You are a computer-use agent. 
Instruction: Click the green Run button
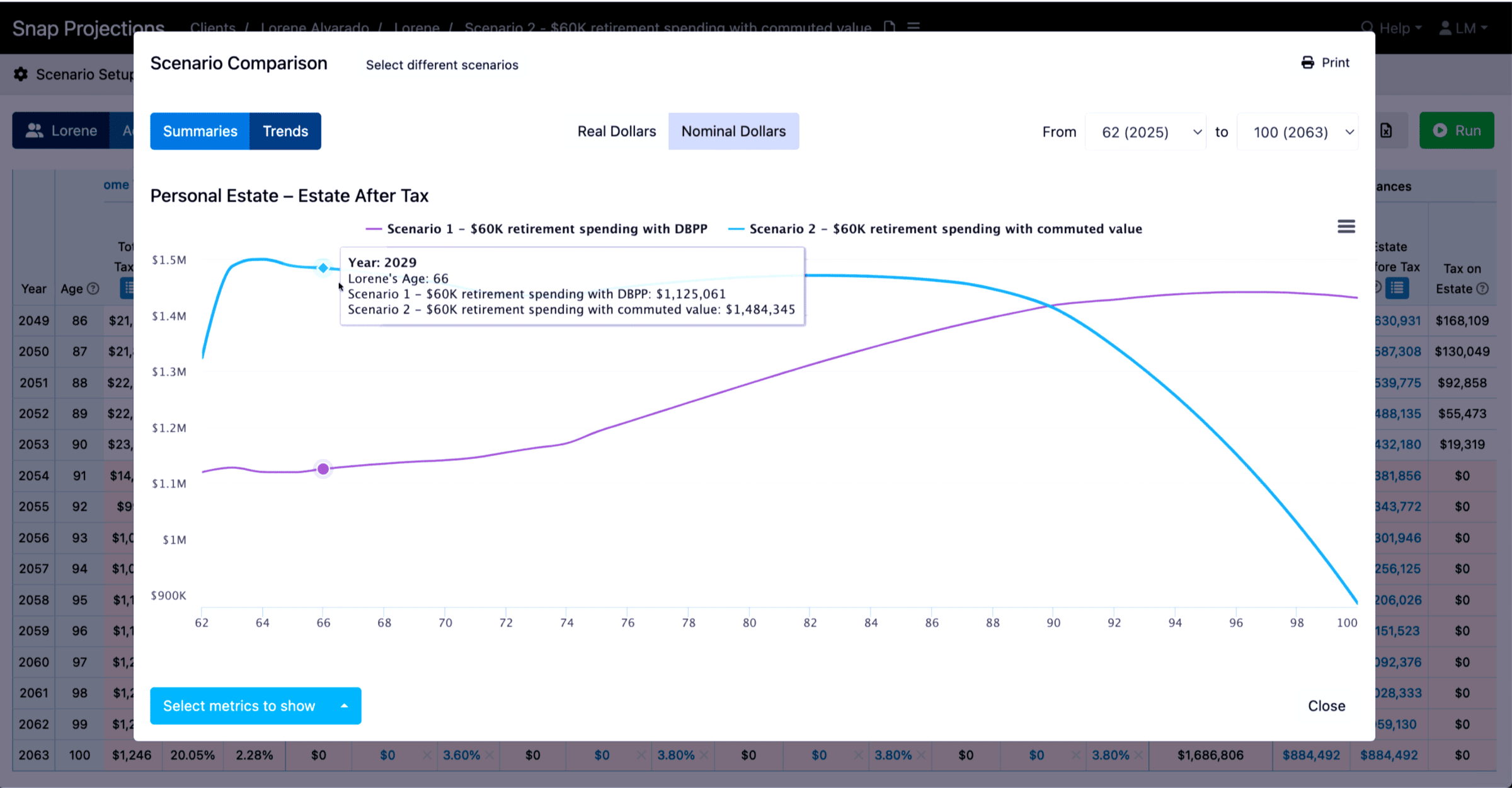1457,130
